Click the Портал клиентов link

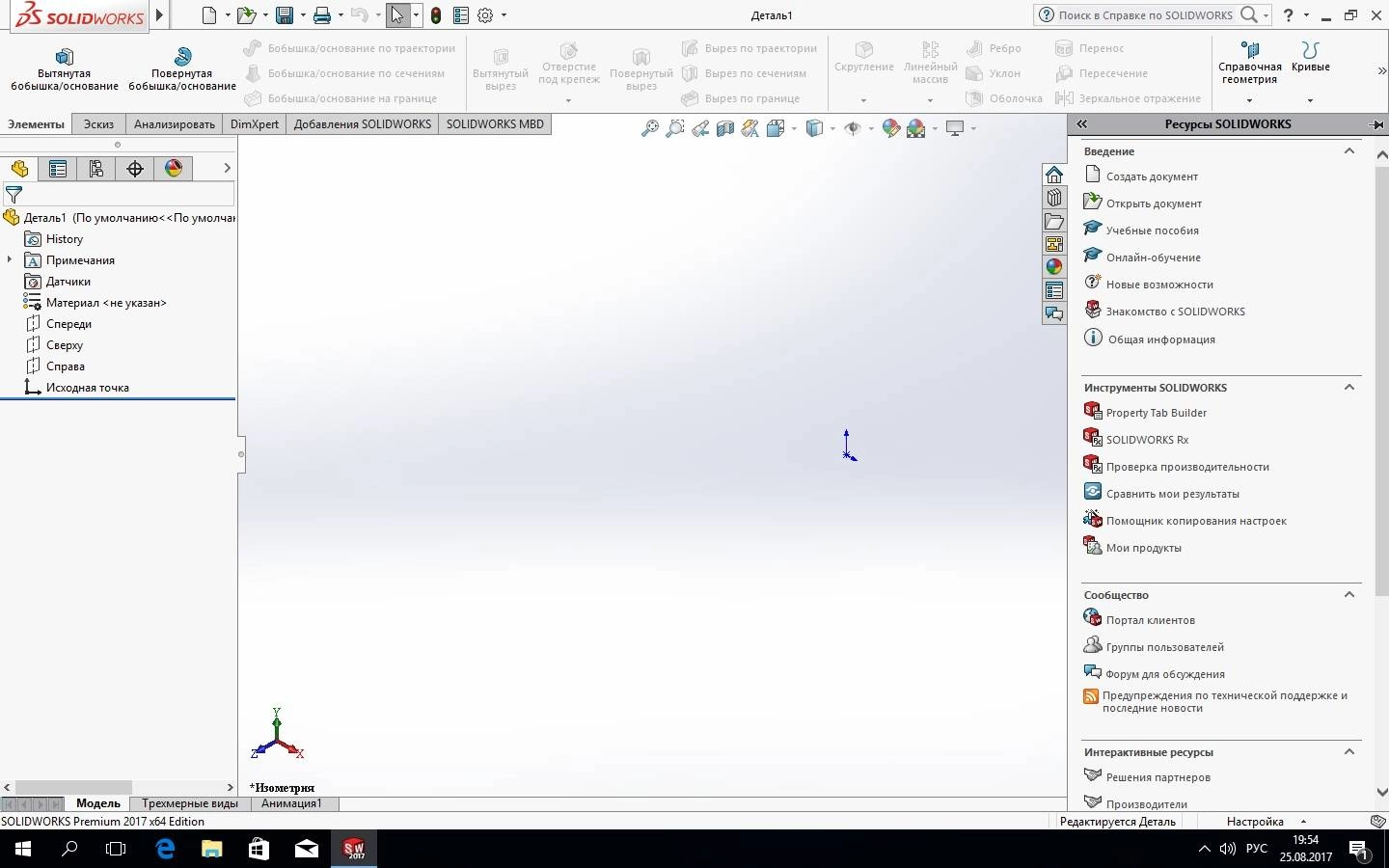click(x=1151, y=620)
